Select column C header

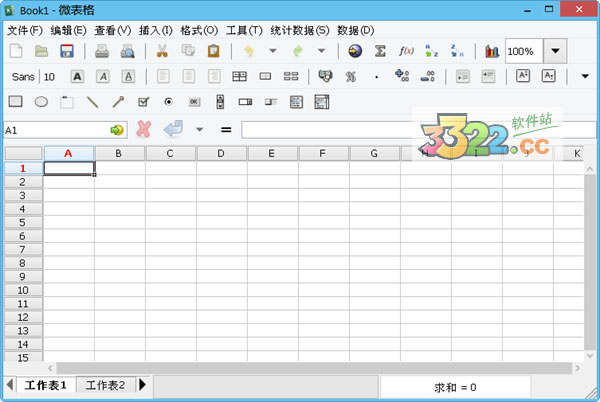tap(170, 153)
